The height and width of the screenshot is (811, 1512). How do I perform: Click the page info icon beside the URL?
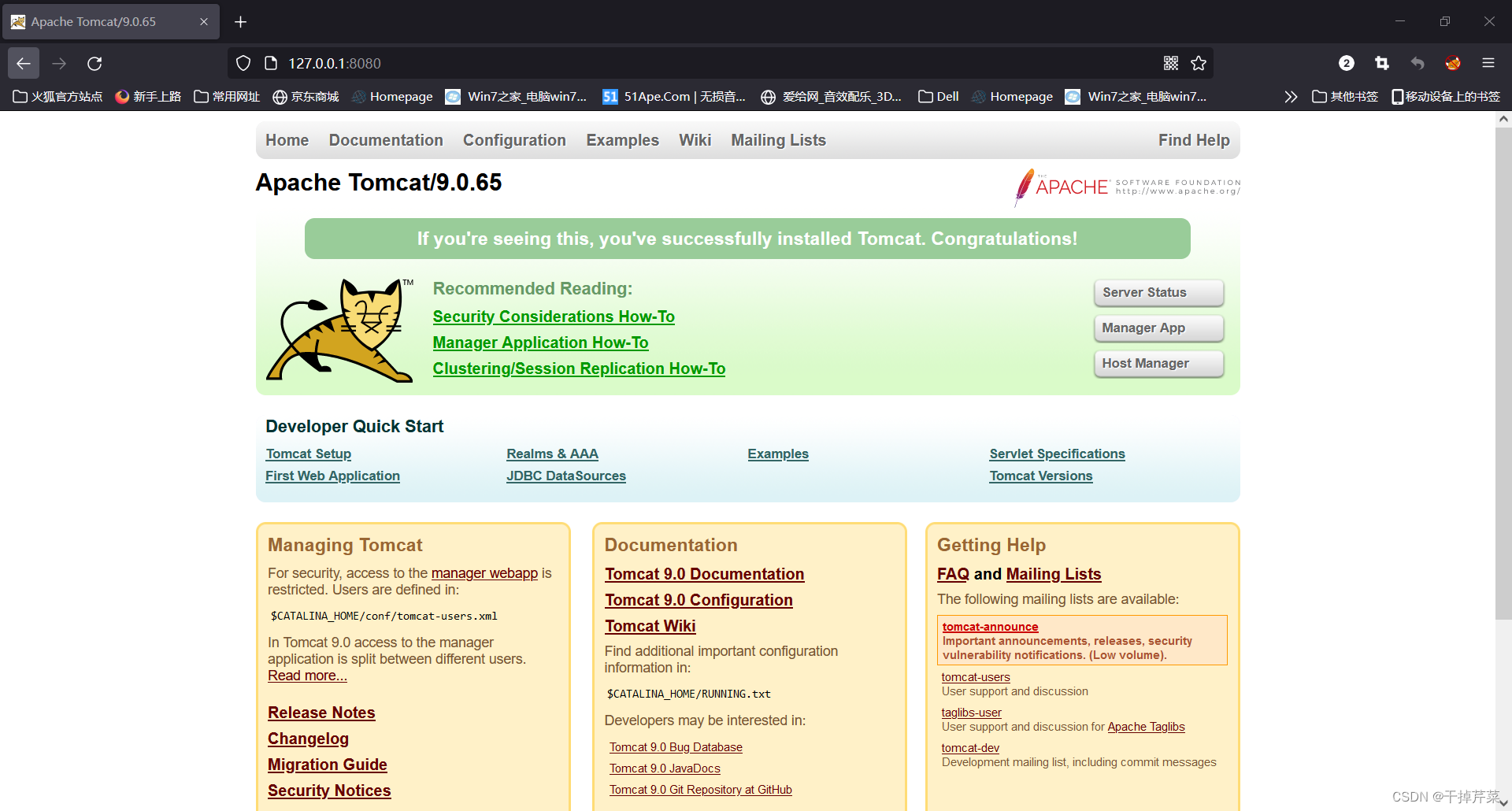point(270,63)
